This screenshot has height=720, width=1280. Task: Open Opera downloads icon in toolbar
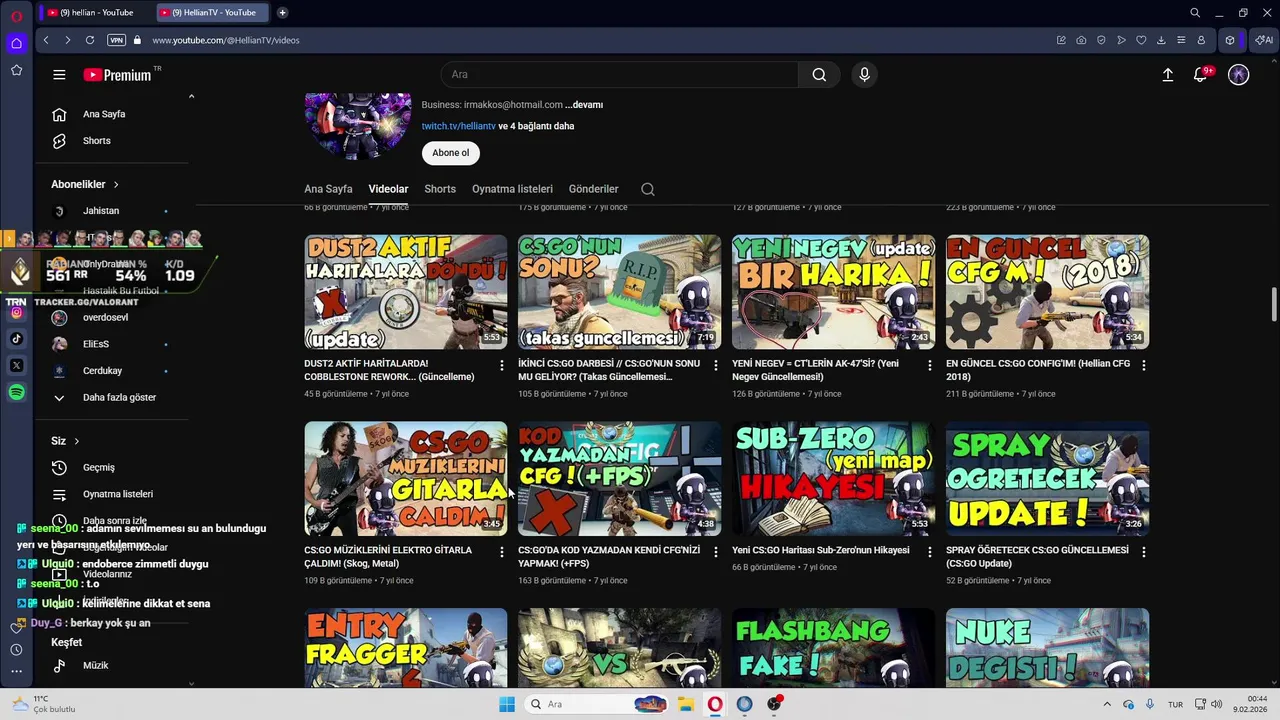pos(1161,40)
